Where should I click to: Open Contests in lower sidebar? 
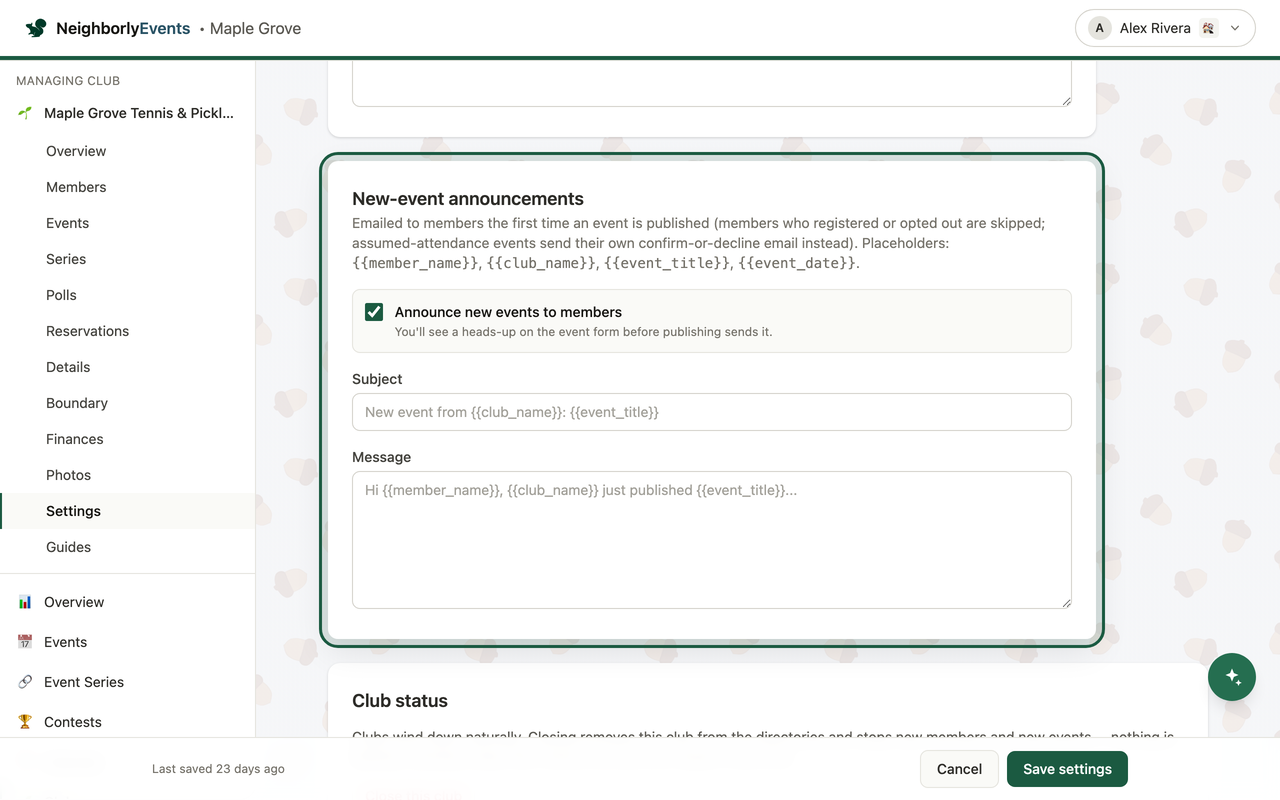point(73,722)
